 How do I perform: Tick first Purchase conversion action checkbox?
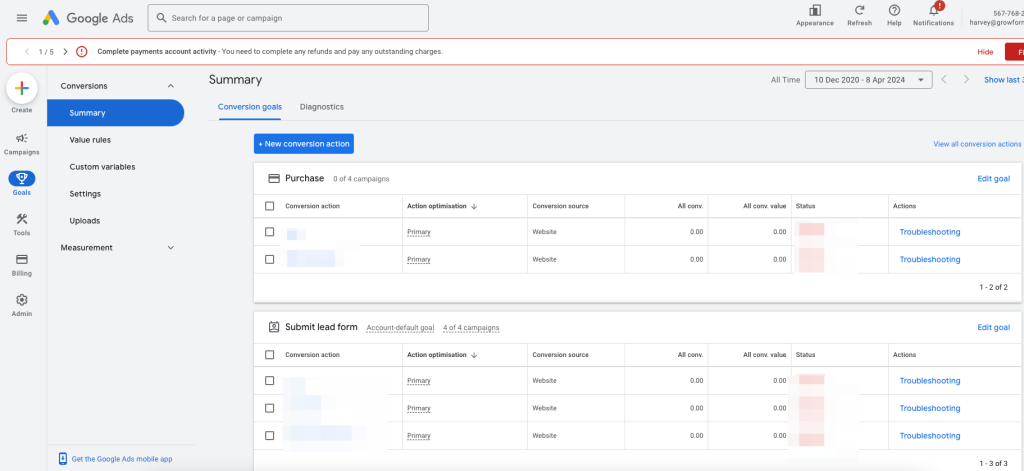[270, 232]
